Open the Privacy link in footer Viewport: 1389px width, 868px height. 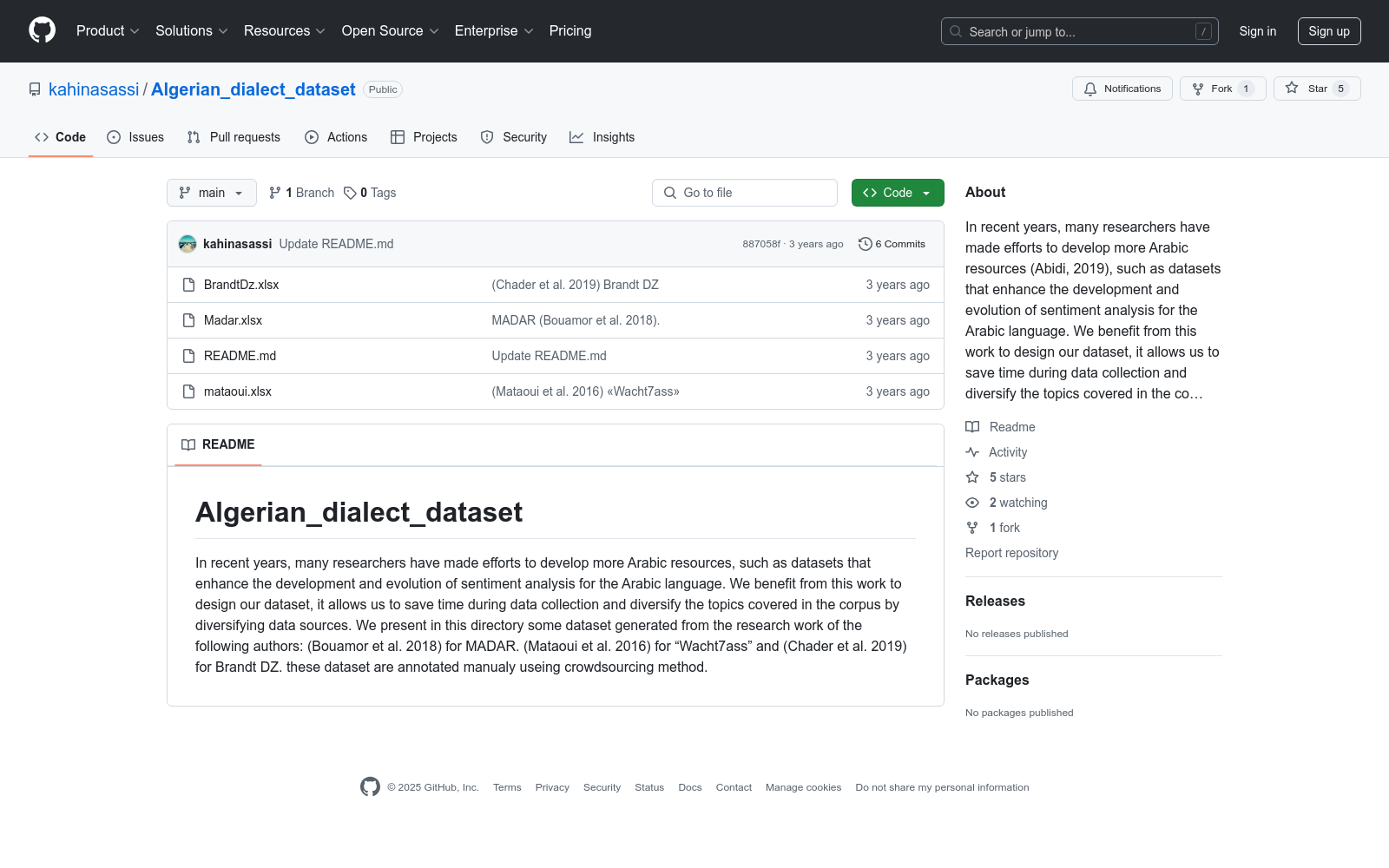[552, 787]
